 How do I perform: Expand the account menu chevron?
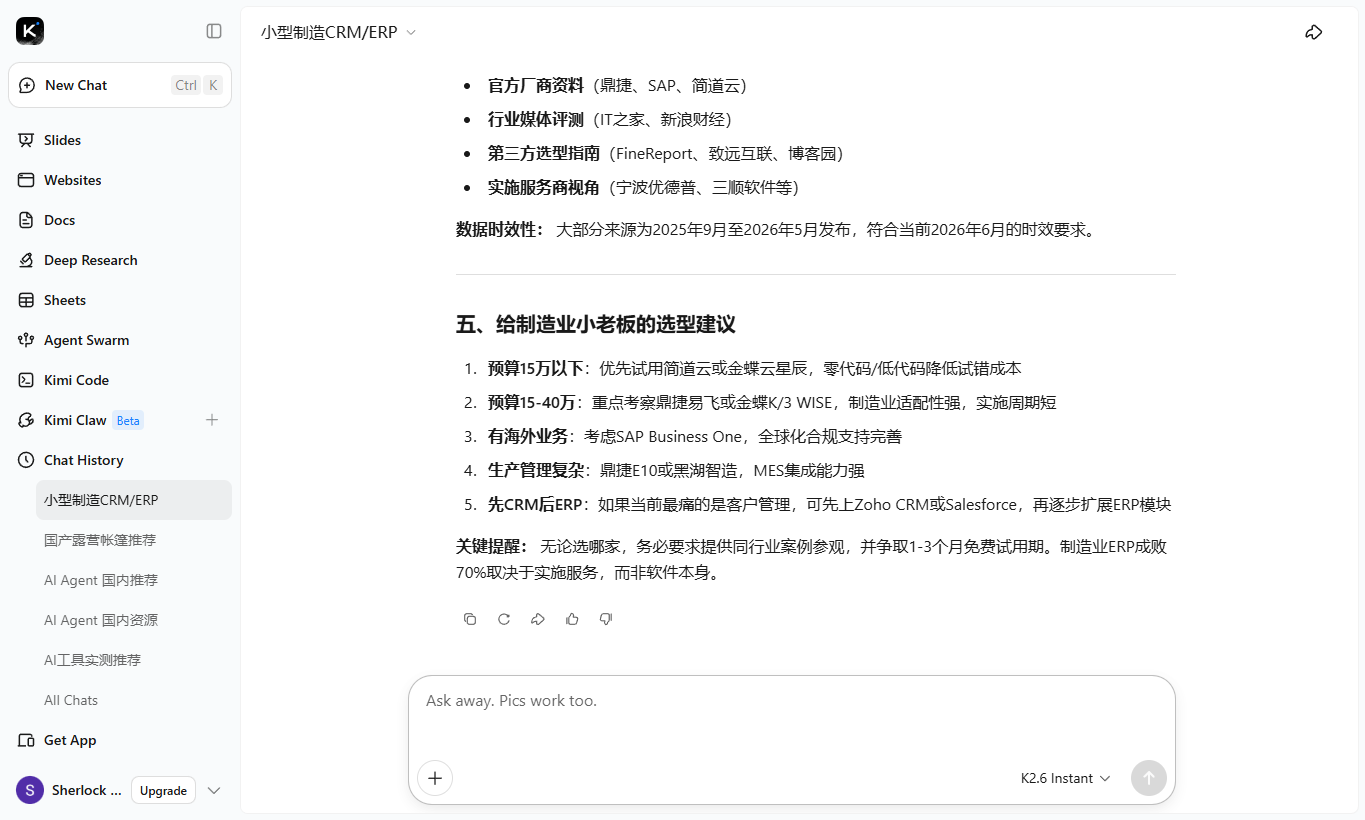[214, 790]
